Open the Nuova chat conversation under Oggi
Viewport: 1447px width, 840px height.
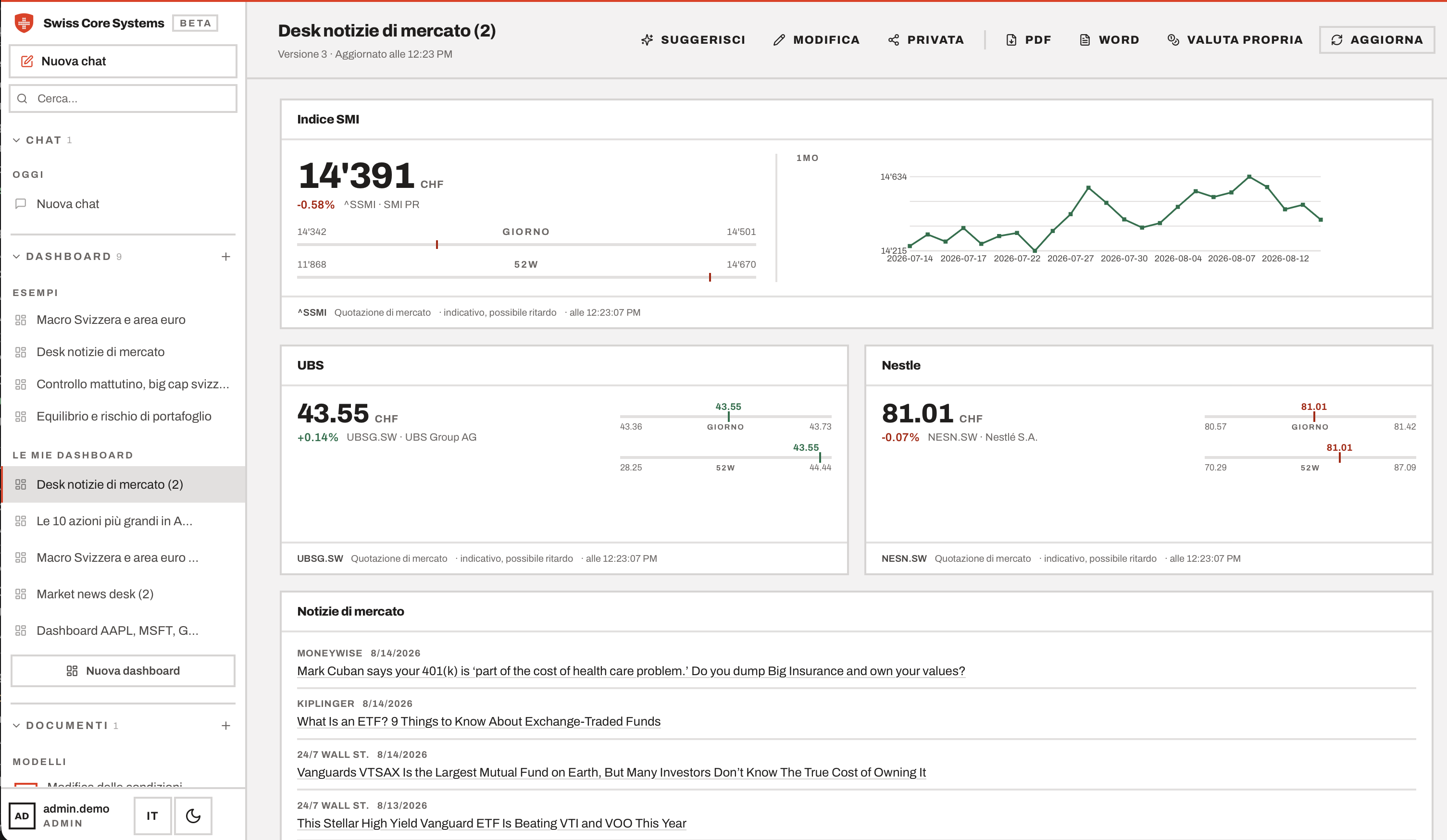click(x=123, y=204)
